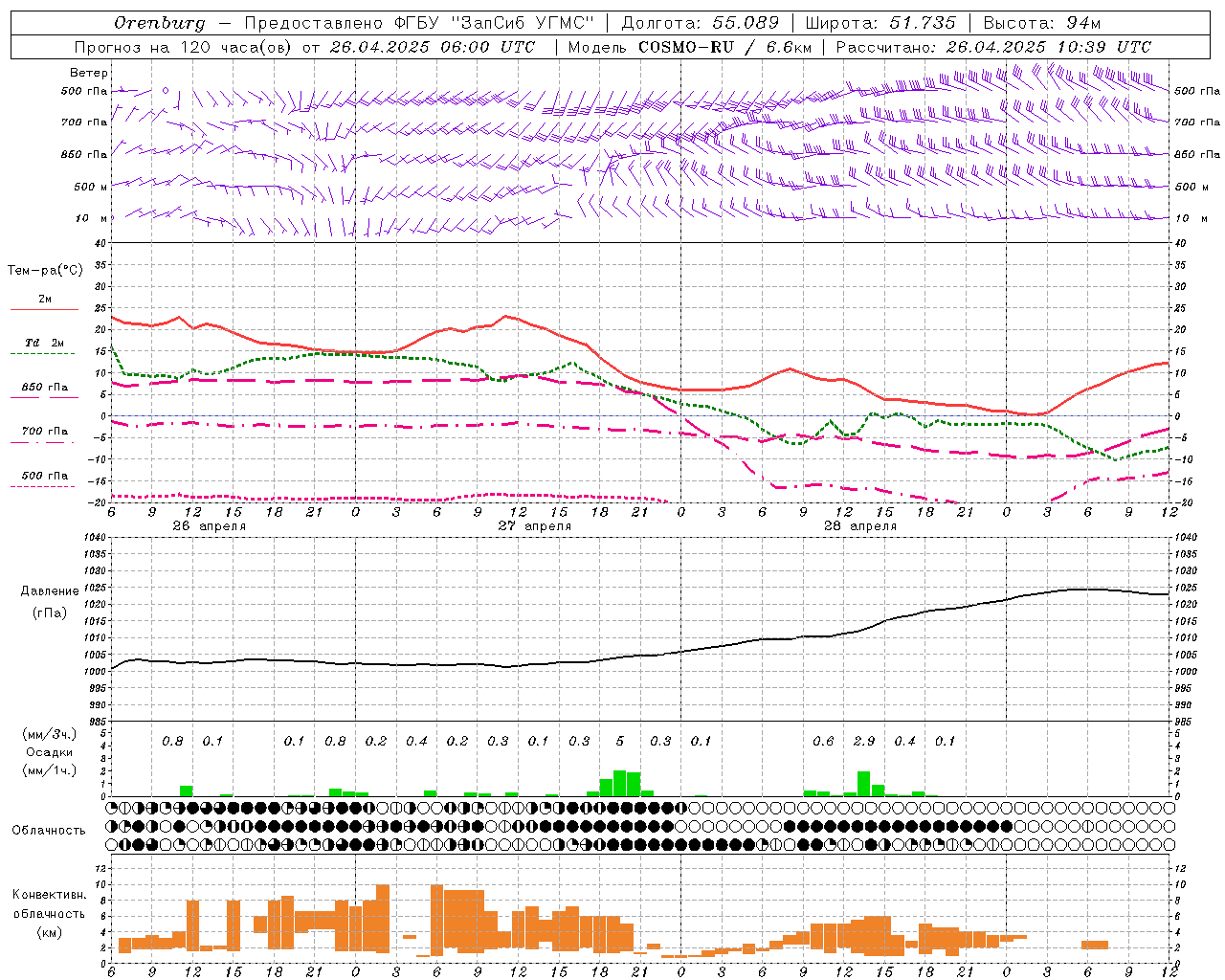Click the "500 гПа" temperature legend entry
Image resolution: width=1225 pixels, height=980 pixels.
45,476
